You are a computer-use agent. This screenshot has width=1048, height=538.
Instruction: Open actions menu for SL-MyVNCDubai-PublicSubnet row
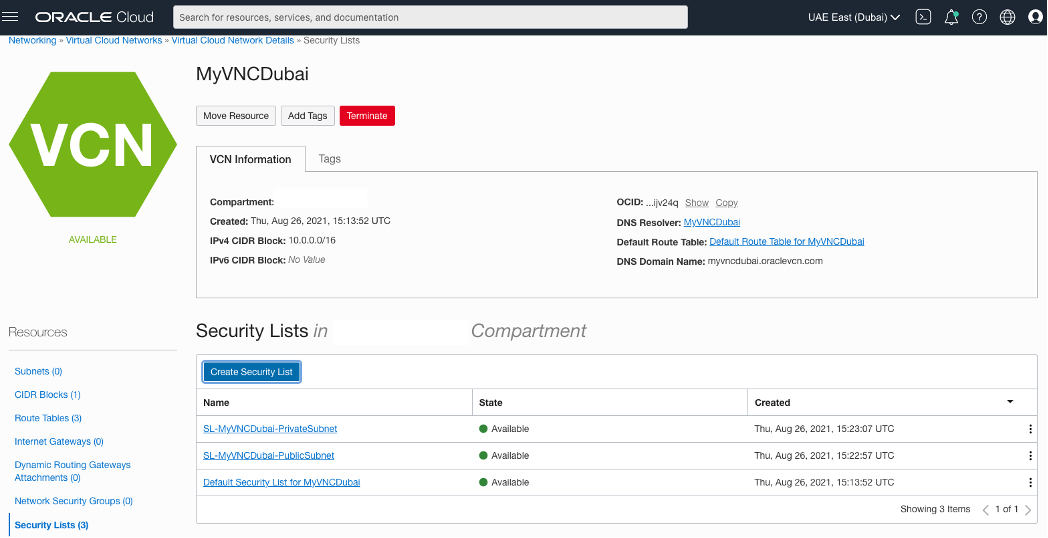pos(1030,456)
